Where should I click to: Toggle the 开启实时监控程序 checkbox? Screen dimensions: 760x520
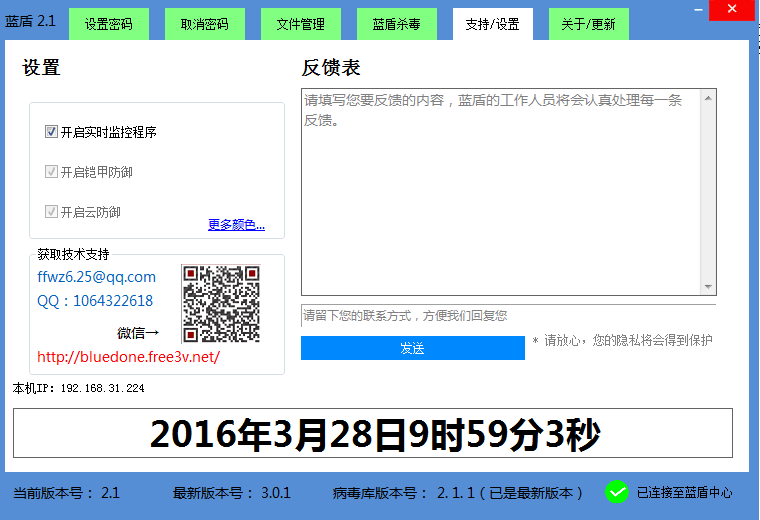52,132
